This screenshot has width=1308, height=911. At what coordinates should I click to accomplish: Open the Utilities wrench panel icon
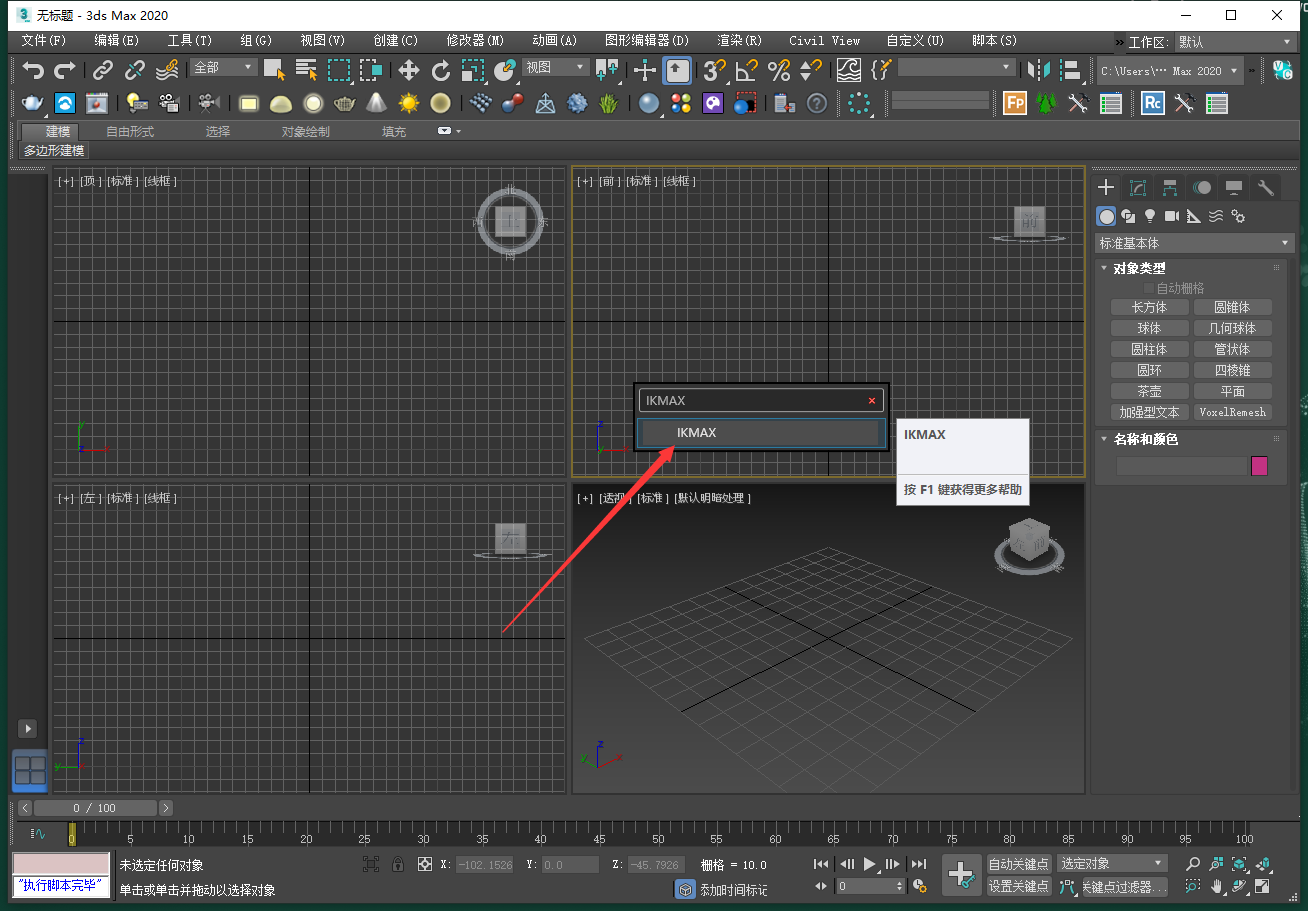[1265, 188]
